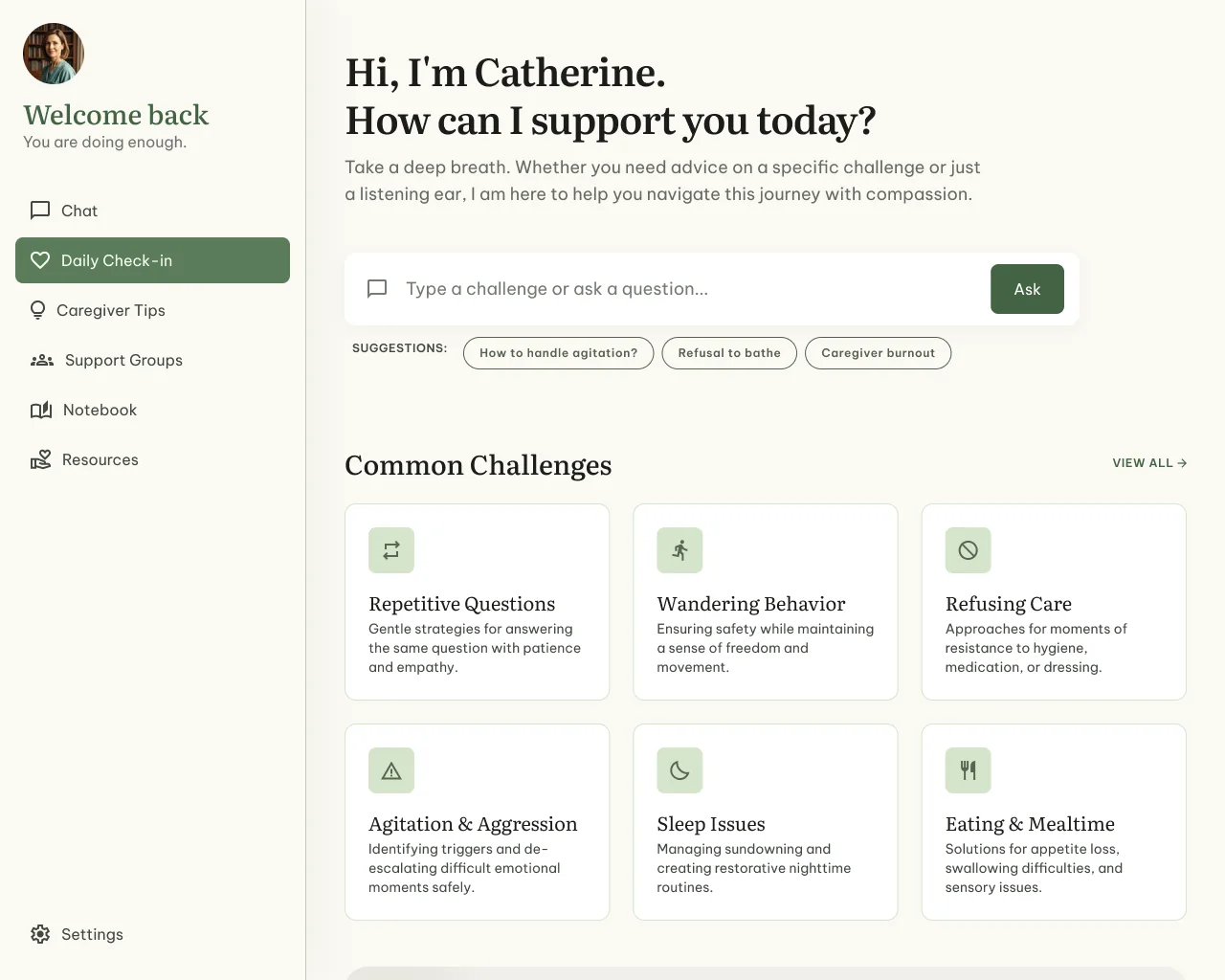Click the prohibited circle icon on Refusing Care

(x=969, y=550)
